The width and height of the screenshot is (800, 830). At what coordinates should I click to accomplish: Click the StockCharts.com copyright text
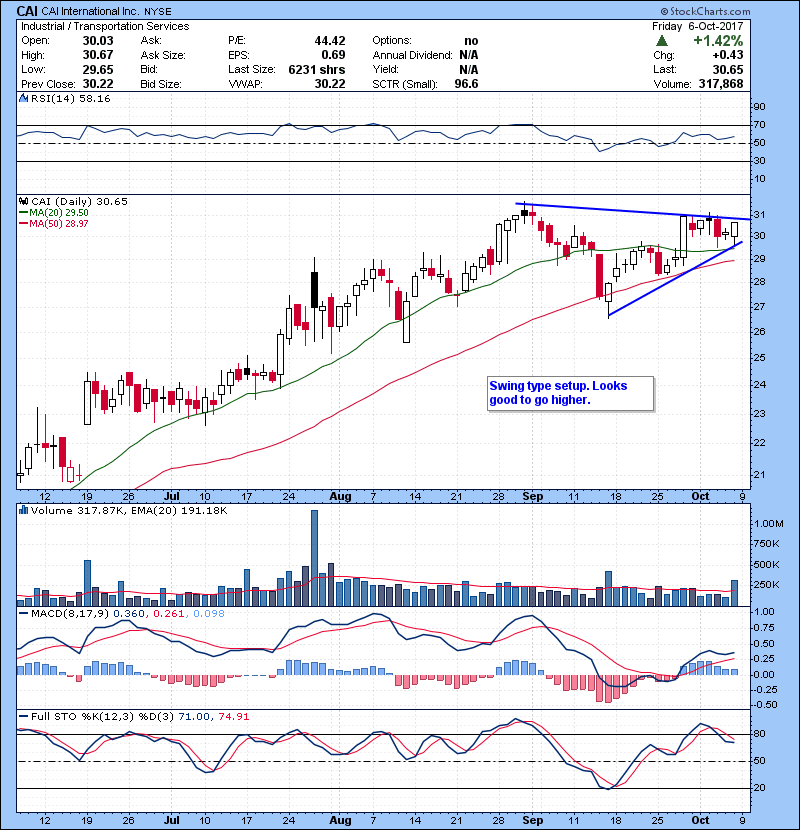click(x=705, y=11)
